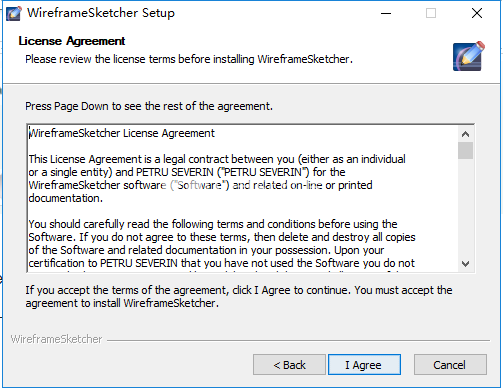The height and width of the screenshot is (390, 503).
Task: Click the 'License Agreement' page title
Action: [72, 41]
